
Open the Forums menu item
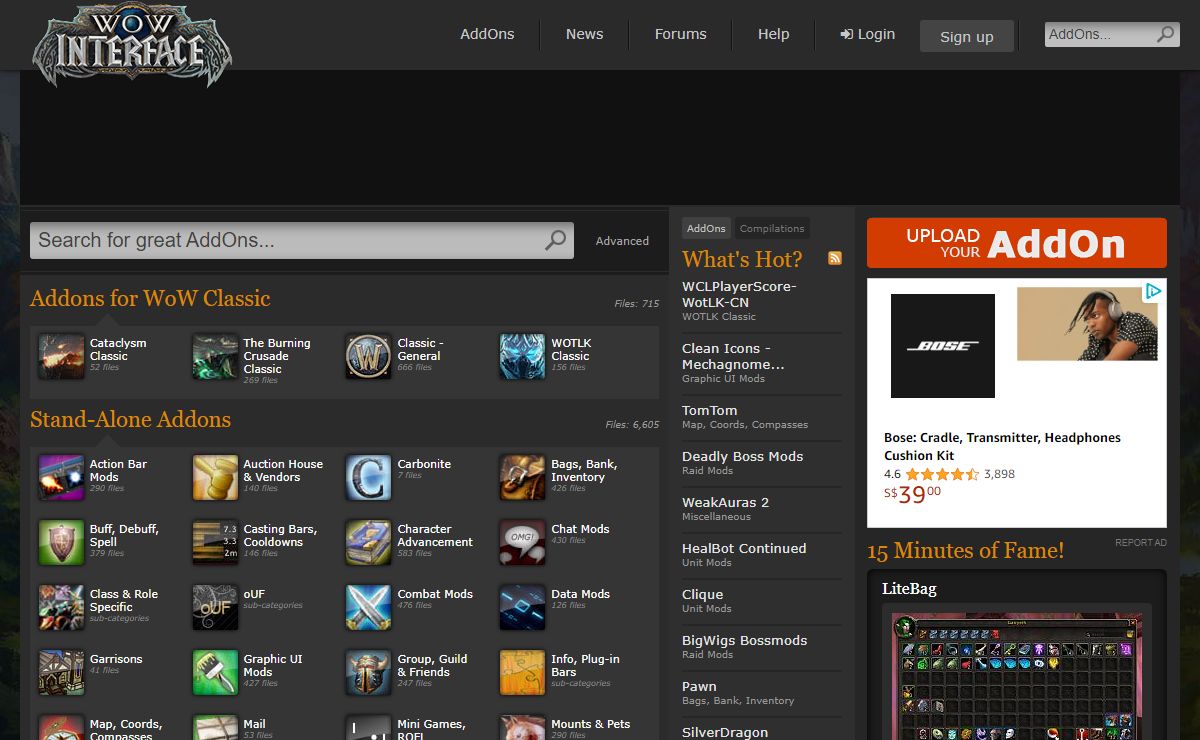click(680, 34)
